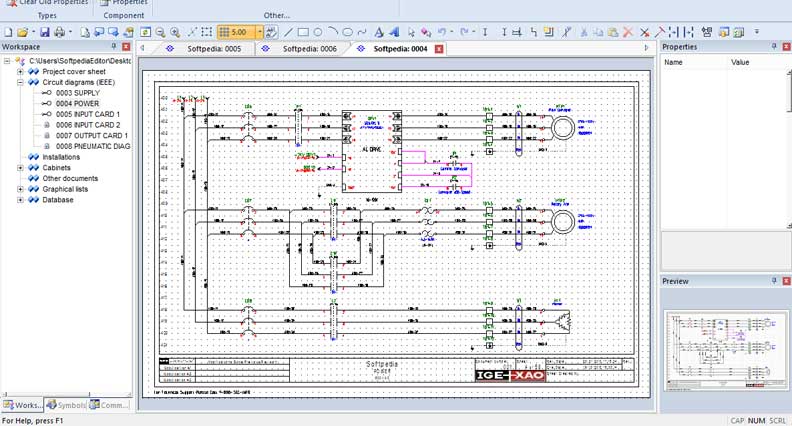Click the refresh view icon

(x=145, y=32)
